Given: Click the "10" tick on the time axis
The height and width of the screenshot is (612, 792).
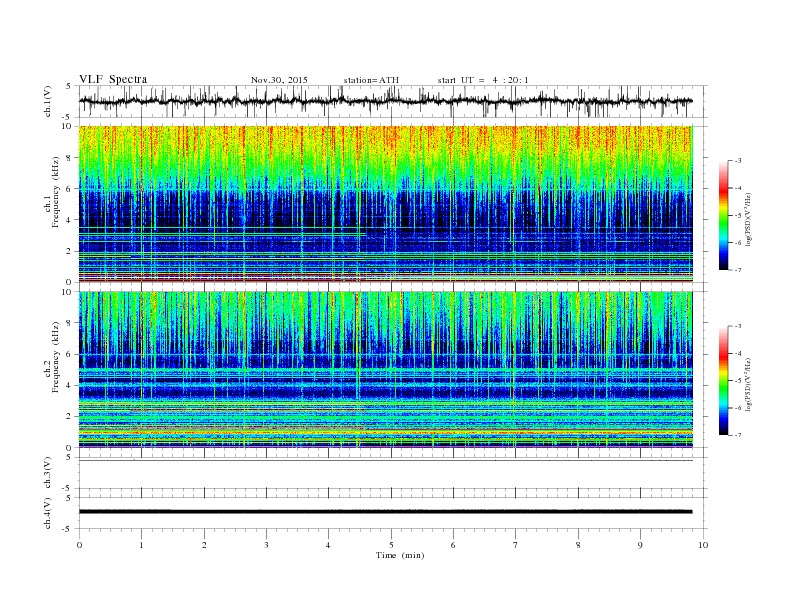Looking at the screenshot, I should tap(703, 545).
